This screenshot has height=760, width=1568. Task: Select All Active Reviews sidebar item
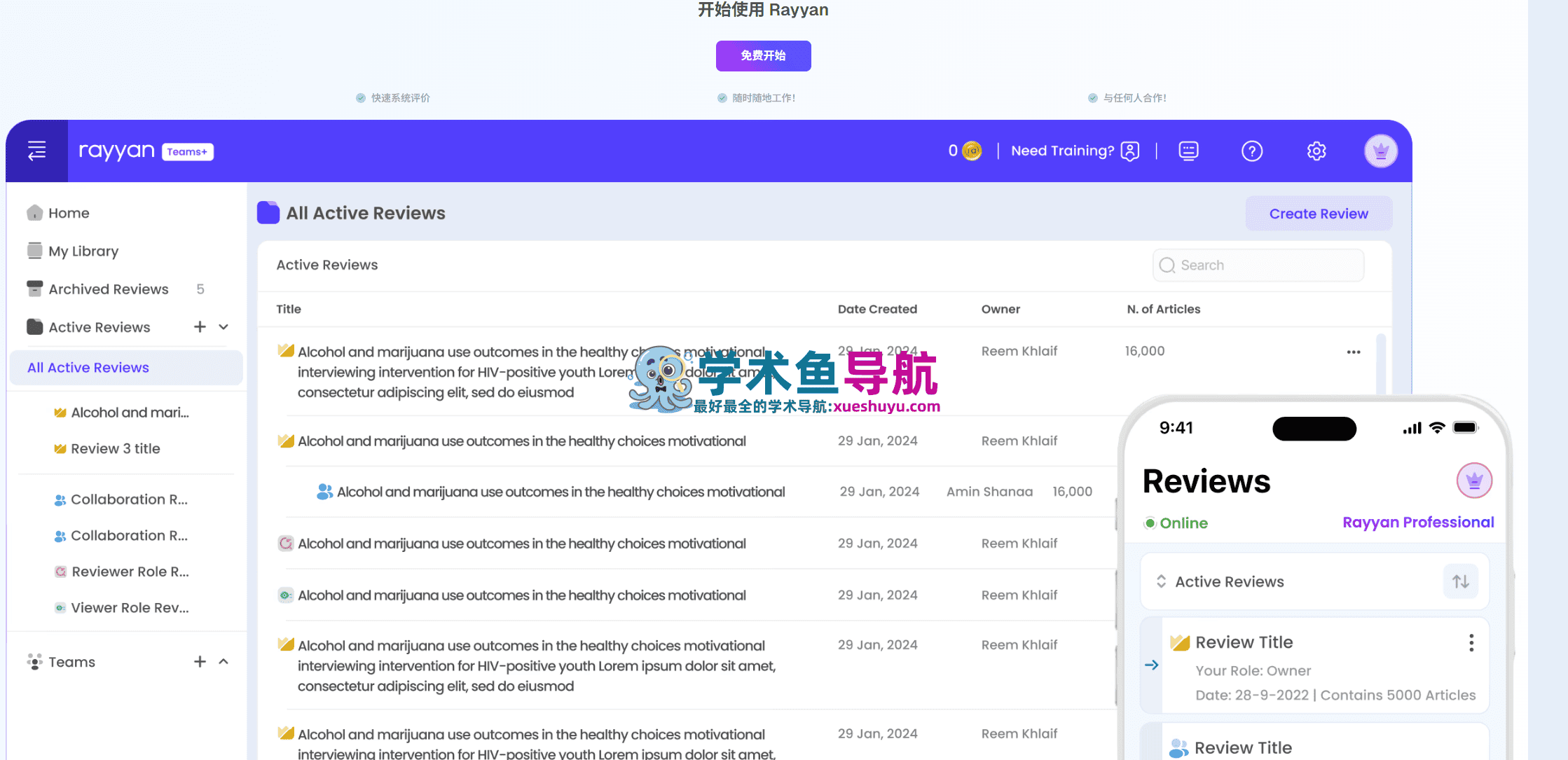click(126, 368)
